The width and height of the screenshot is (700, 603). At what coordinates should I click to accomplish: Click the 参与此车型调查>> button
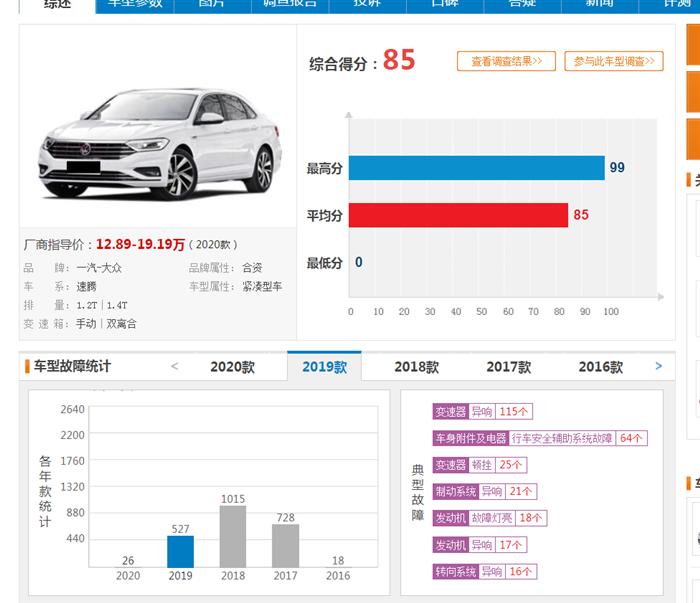[614, 61]
